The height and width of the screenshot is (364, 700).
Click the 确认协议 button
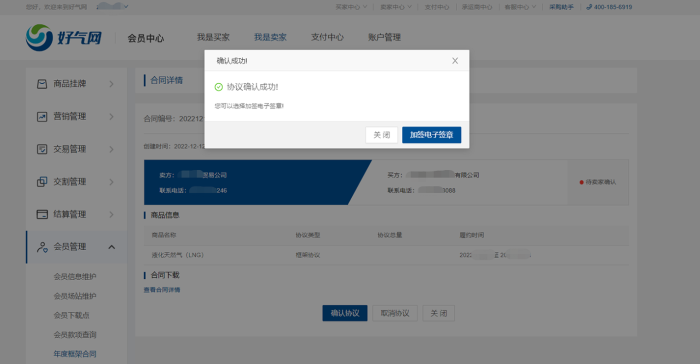click(345, 313)
